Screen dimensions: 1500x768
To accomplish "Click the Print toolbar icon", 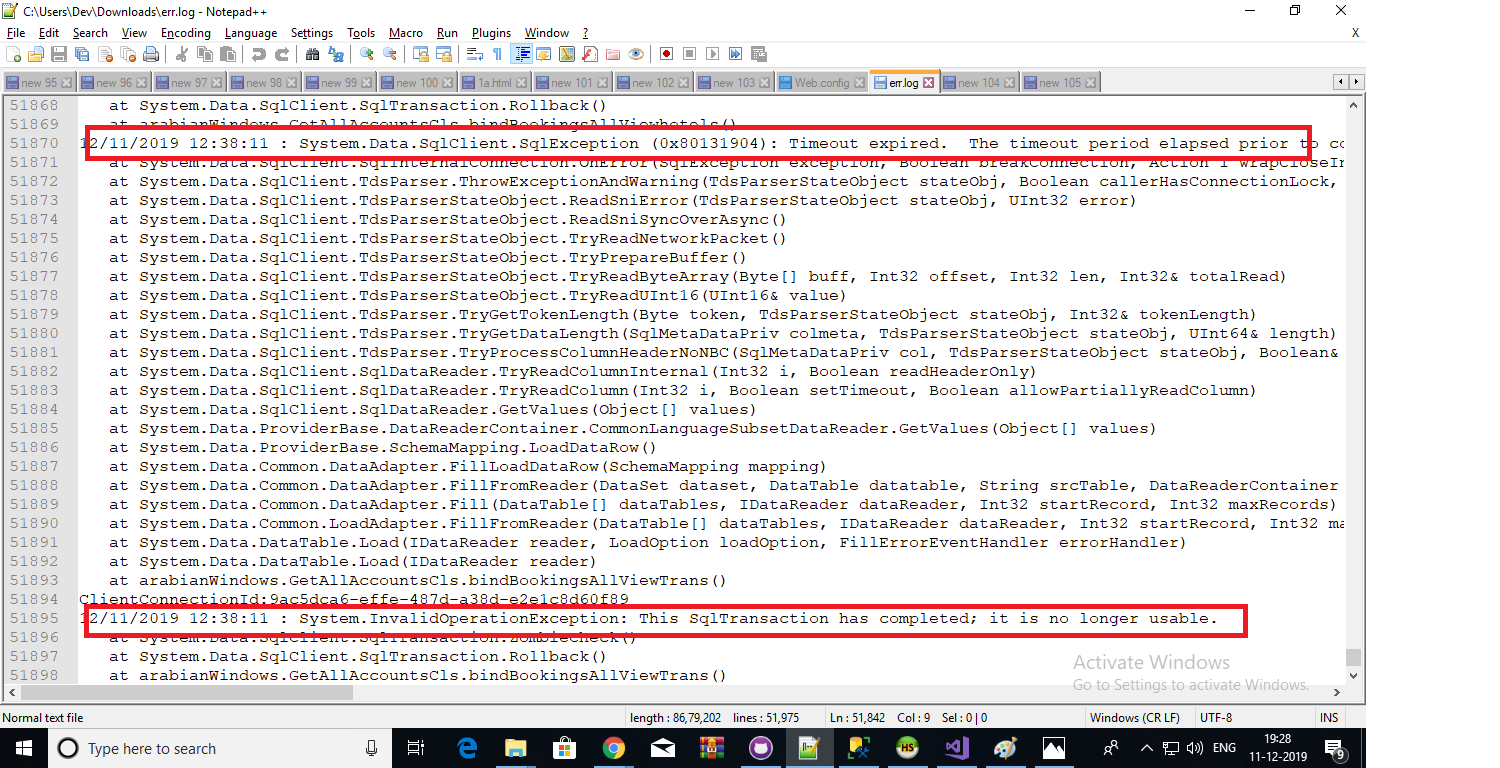I will click(x=150, y=54).
